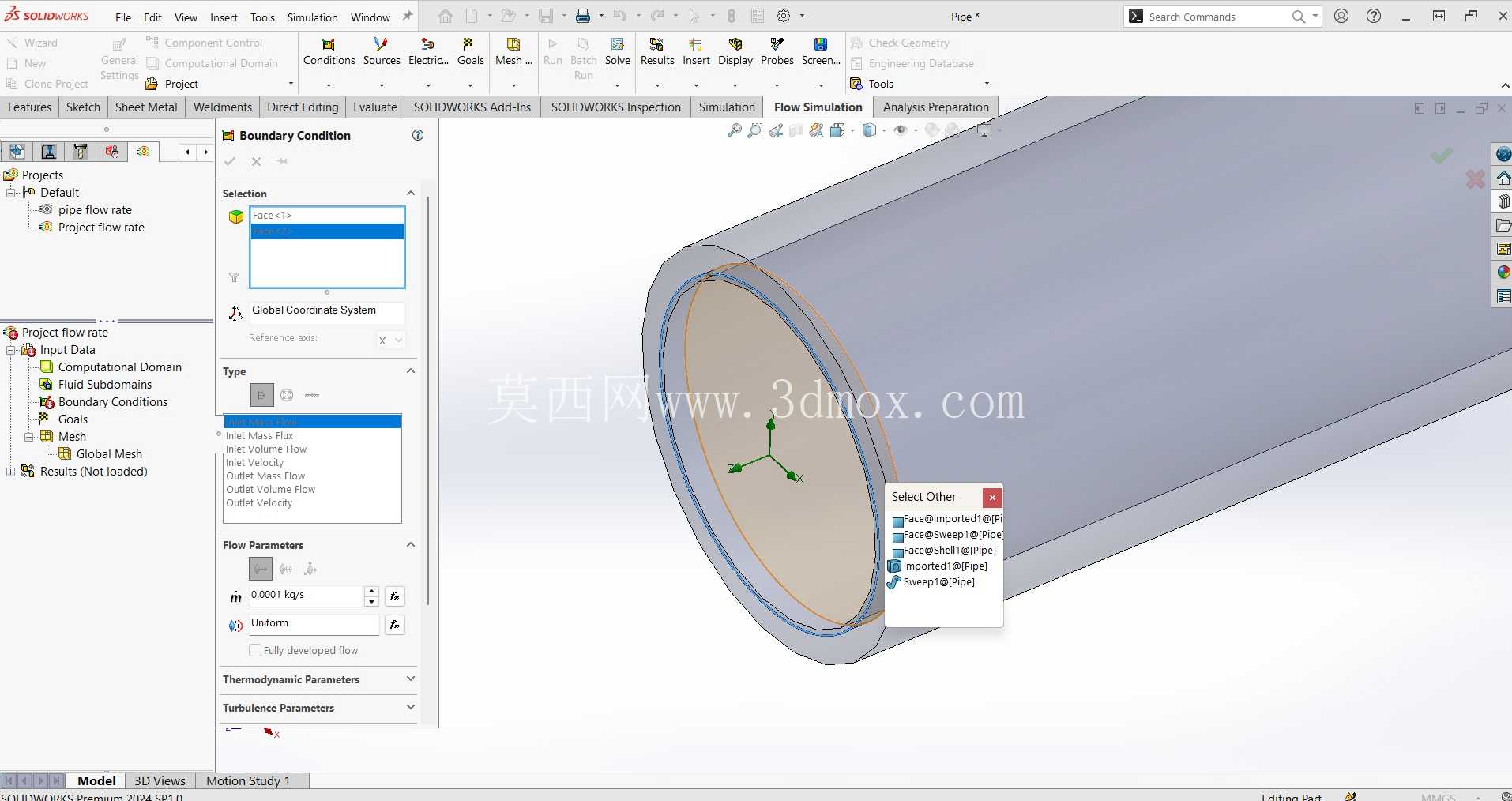1512x801 pixels.
Task: Select Outlet Mass Flow type
Action: (313, 476)
